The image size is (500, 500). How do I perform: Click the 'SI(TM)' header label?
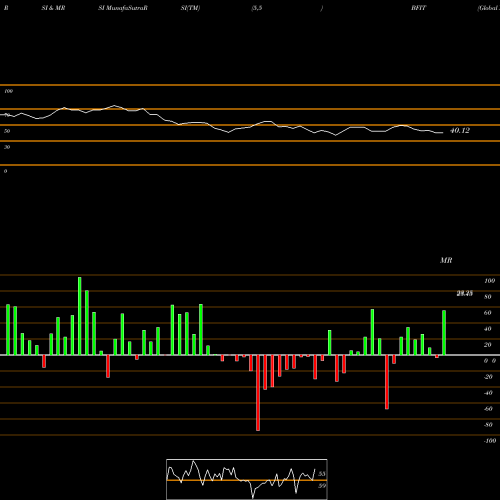[190, 8]
